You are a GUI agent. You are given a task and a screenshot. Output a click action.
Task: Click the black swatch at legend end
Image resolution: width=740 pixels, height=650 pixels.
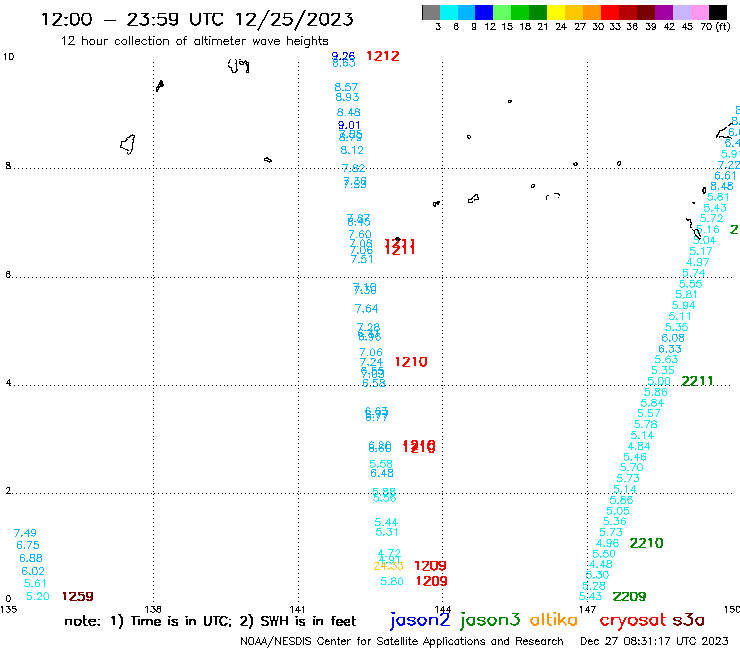[717, 12]
